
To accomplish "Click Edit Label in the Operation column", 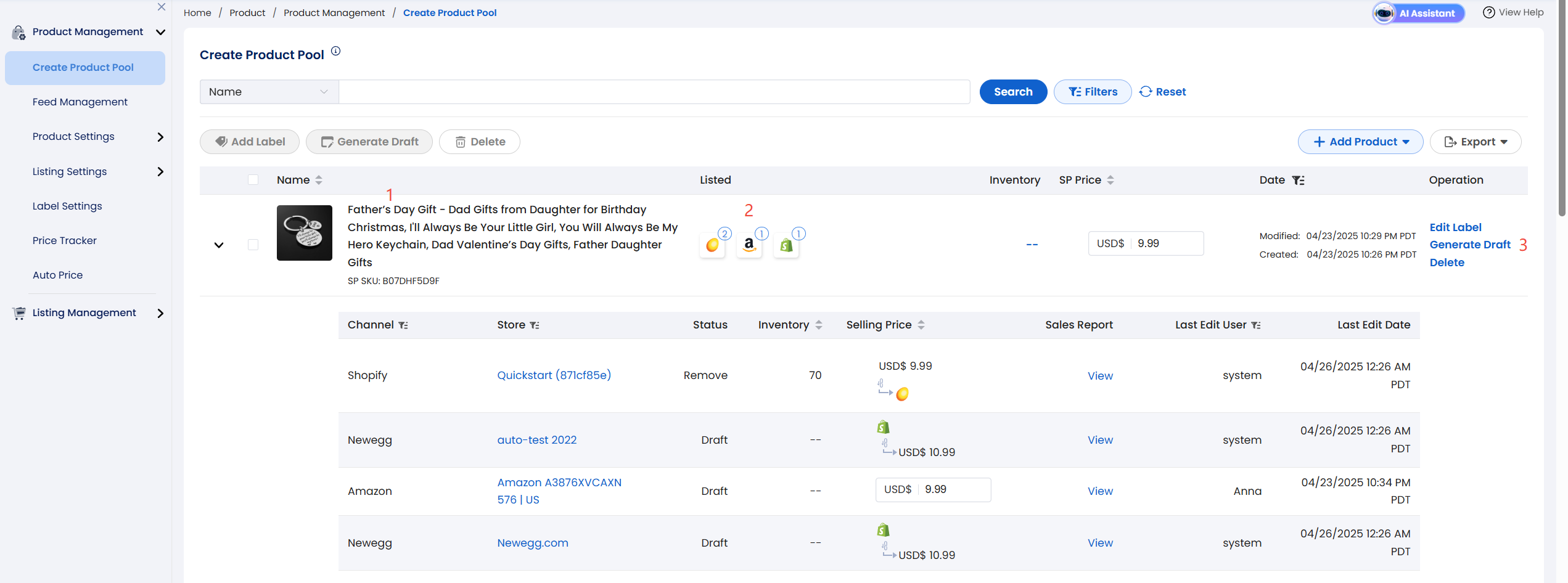I will pos(1455,227).
